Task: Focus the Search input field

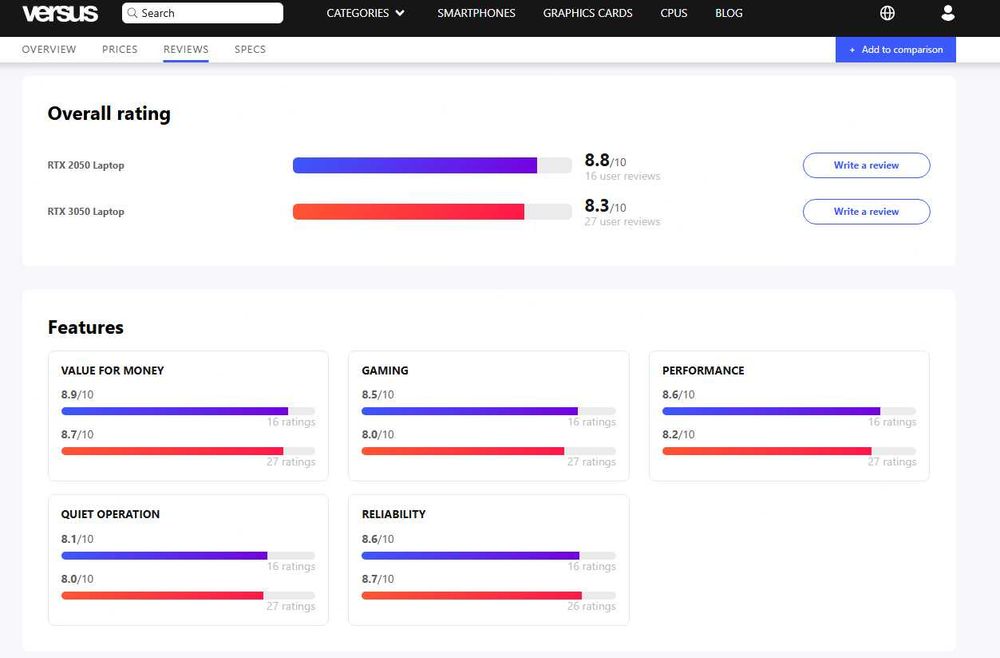Action: (202, 13)
